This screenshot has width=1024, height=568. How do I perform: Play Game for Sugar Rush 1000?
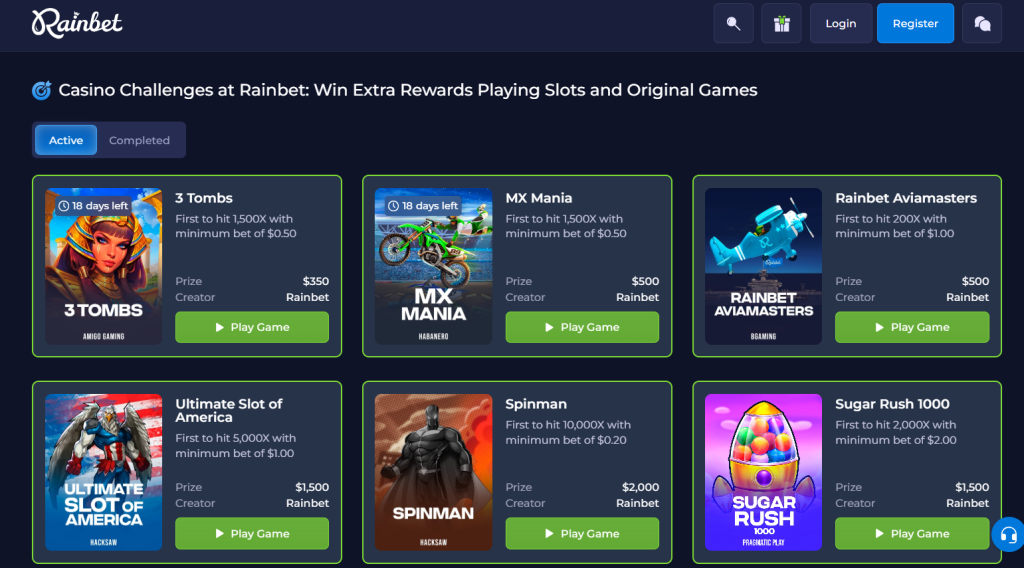(912, 533)
